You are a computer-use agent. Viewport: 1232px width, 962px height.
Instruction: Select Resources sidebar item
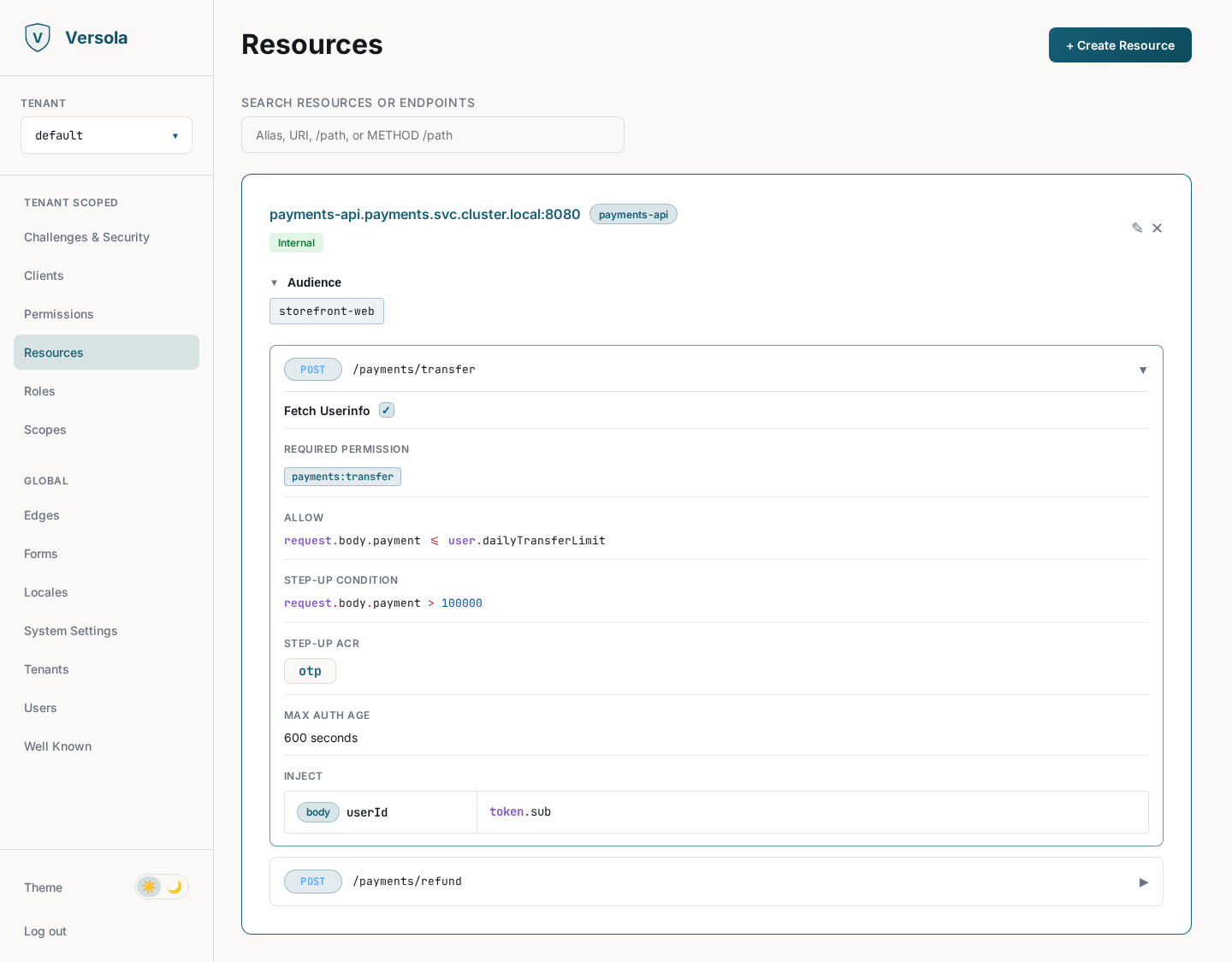(106, 353)
